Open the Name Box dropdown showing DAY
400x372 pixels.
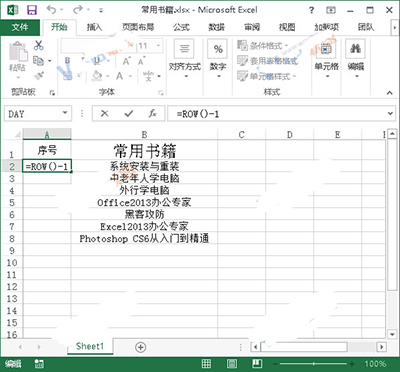(65, 113)
